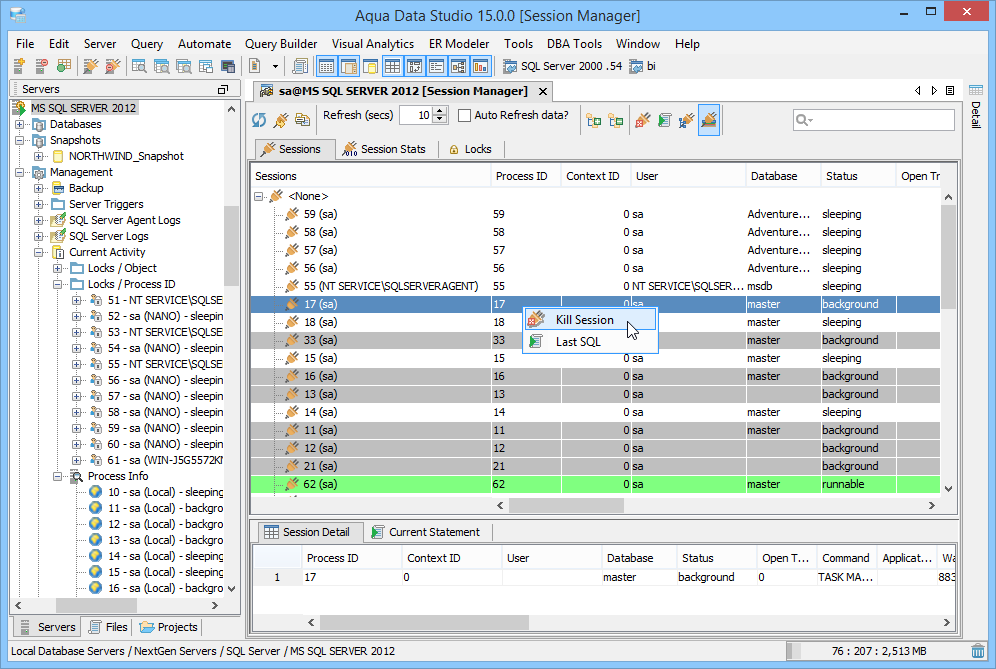996x669 pixels.
Task: Click the new document page icon
Action: tap(255, 66)
